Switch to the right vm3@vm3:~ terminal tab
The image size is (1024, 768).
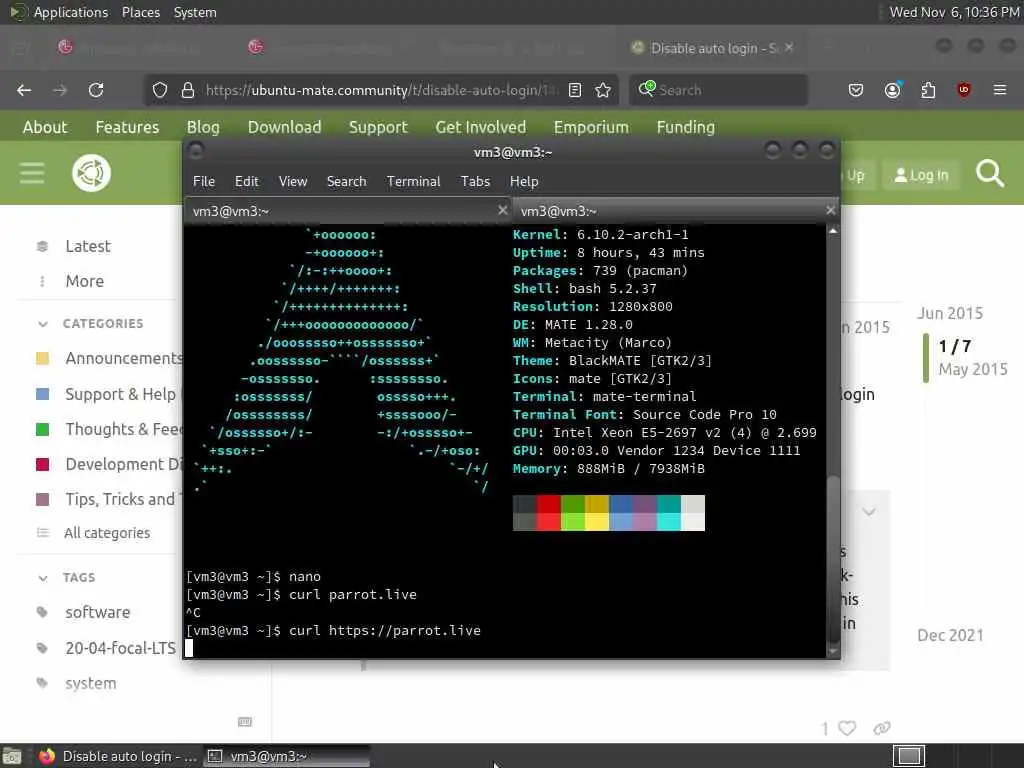[675, 211]
